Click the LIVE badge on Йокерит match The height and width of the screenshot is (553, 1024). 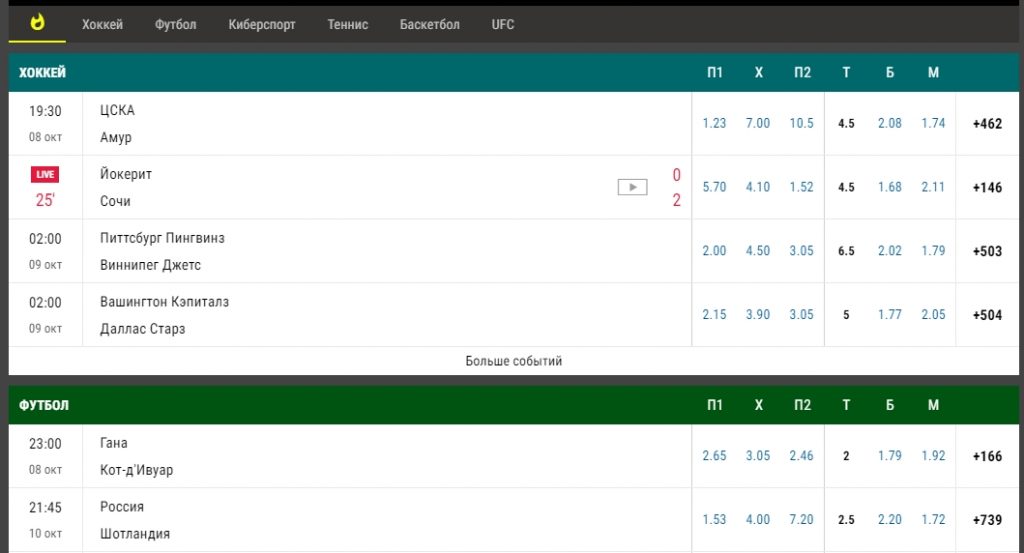[x=45, y=174]
